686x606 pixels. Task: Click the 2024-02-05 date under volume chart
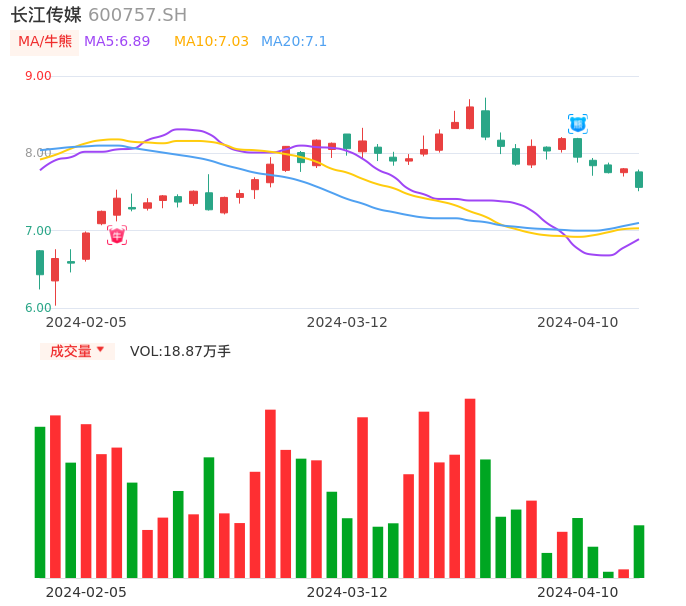(86, 592)
